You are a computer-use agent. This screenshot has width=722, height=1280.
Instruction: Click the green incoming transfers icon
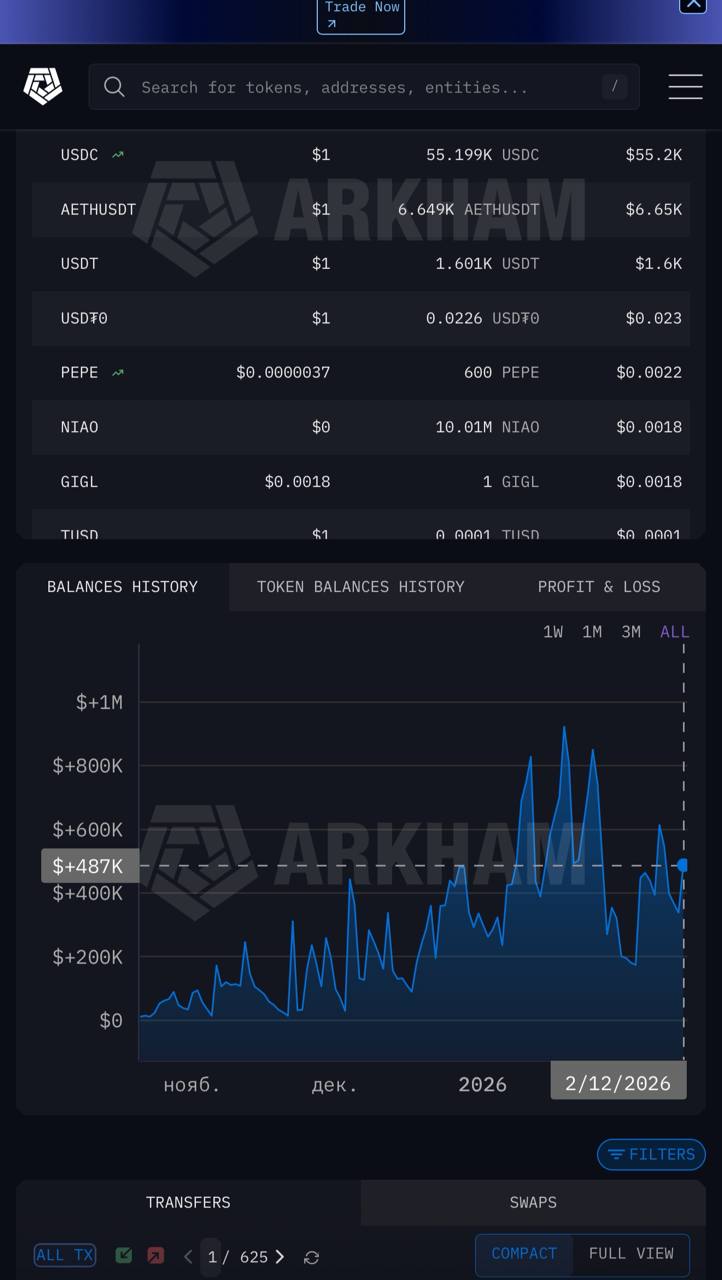[124, 1255]
